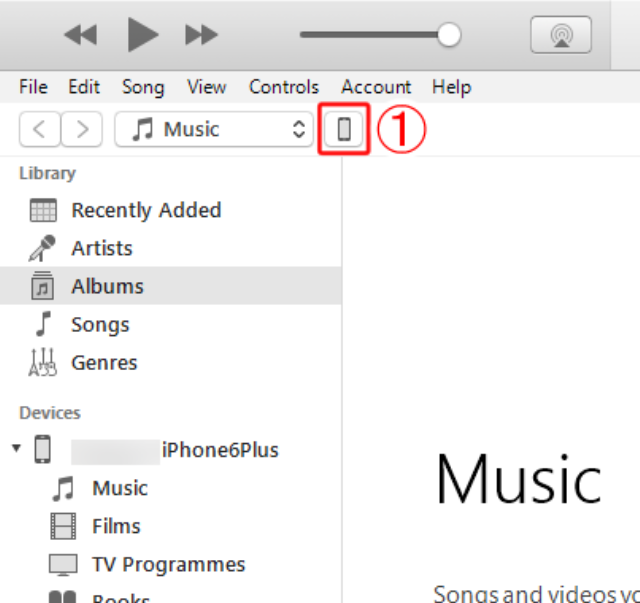Click the volume slider knob

point(449,35)
